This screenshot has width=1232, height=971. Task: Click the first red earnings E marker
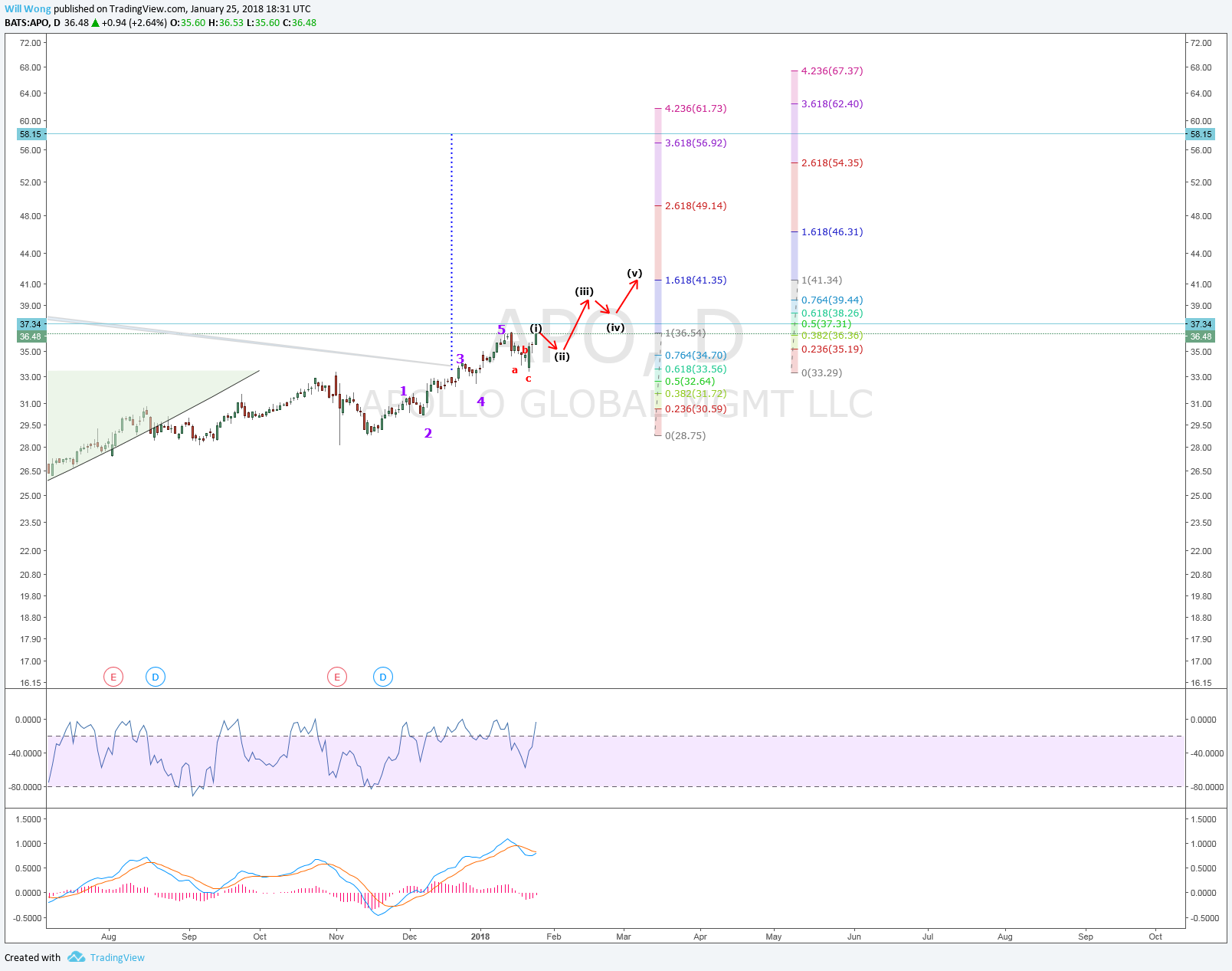[113, 677]
